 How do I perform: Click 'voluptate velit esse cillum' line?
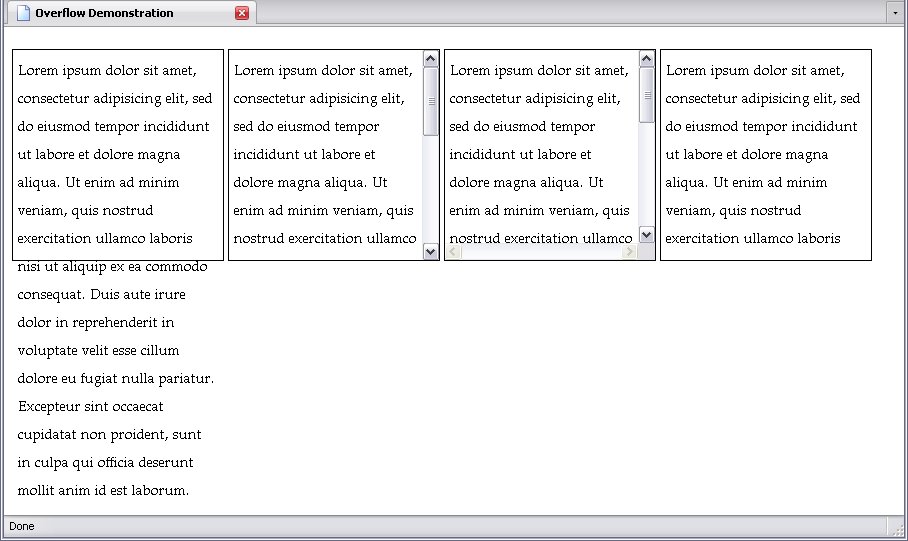pos(98,351)
